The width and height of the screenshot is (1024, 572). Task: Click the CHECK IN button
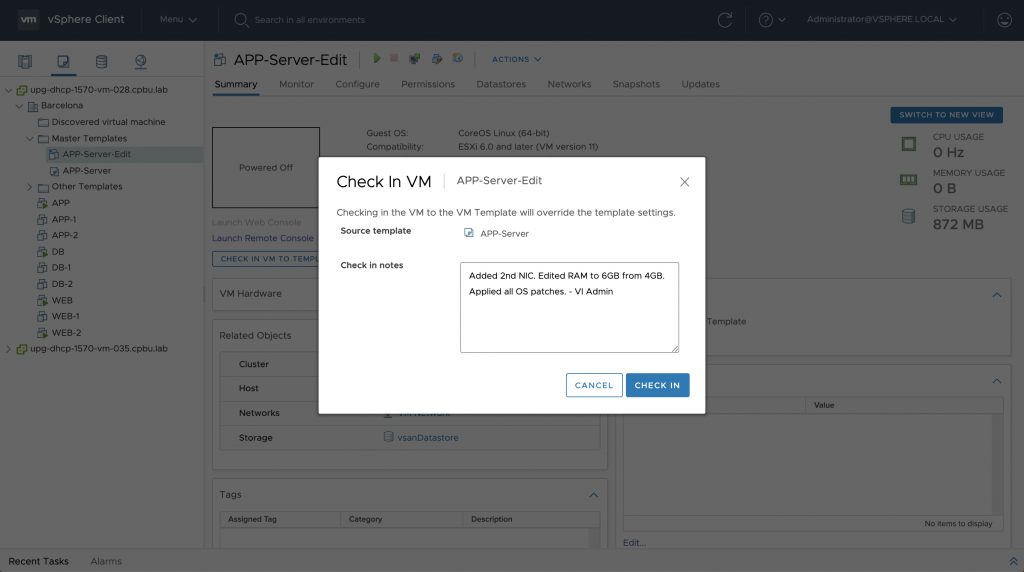[x=657, y=385]
